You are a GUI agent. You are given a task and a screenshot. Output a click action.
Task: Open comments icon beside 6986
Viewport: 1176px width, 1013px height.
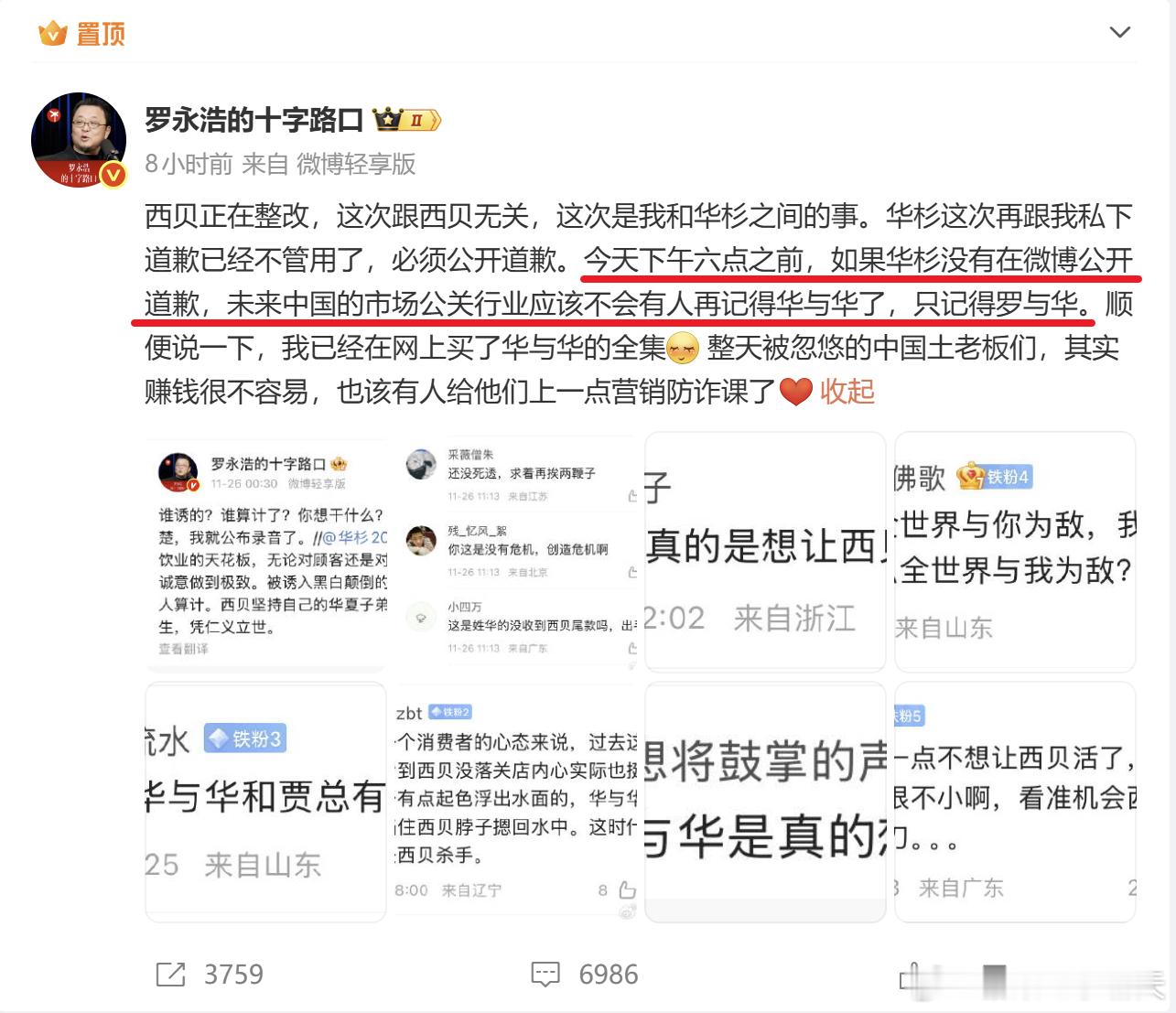click(545, 975)
